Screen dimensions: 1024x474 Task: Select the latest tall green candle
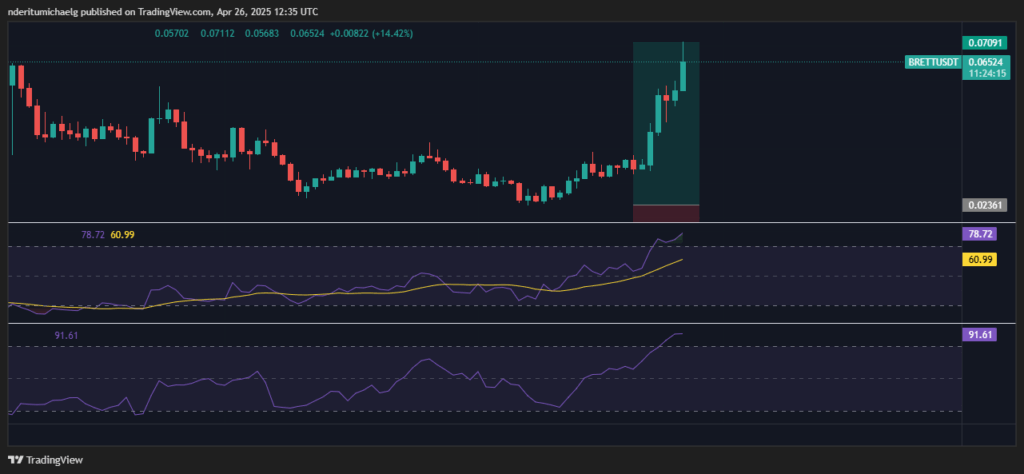coord(684,75)
